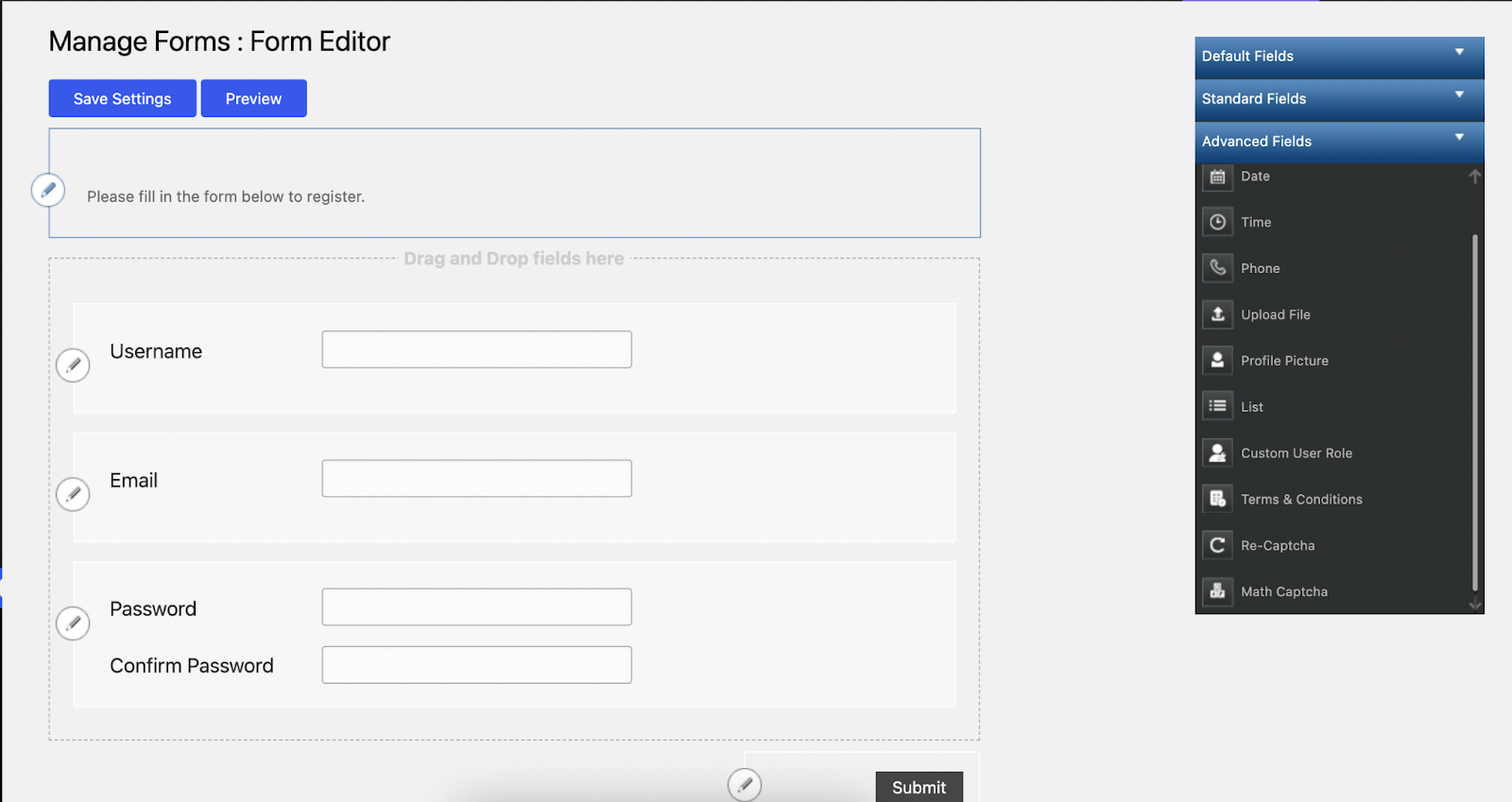The height and width of the screenshot is (802, 1512).
Task: Select the Date field icon
Action: coord(1217,177)
